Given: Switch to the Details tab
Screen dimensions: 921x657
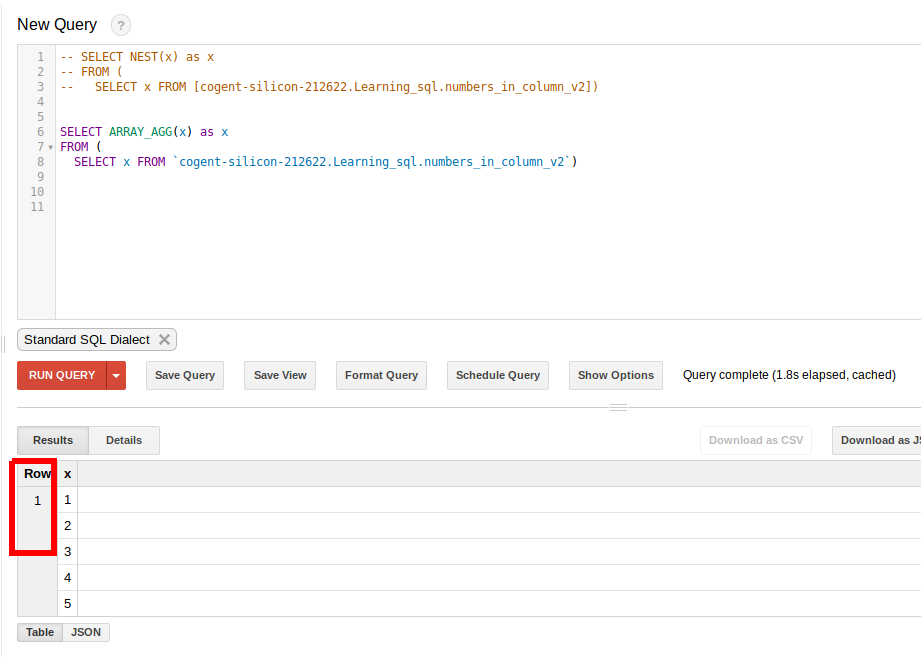Looking at the screenshot, I should [123, 440].
